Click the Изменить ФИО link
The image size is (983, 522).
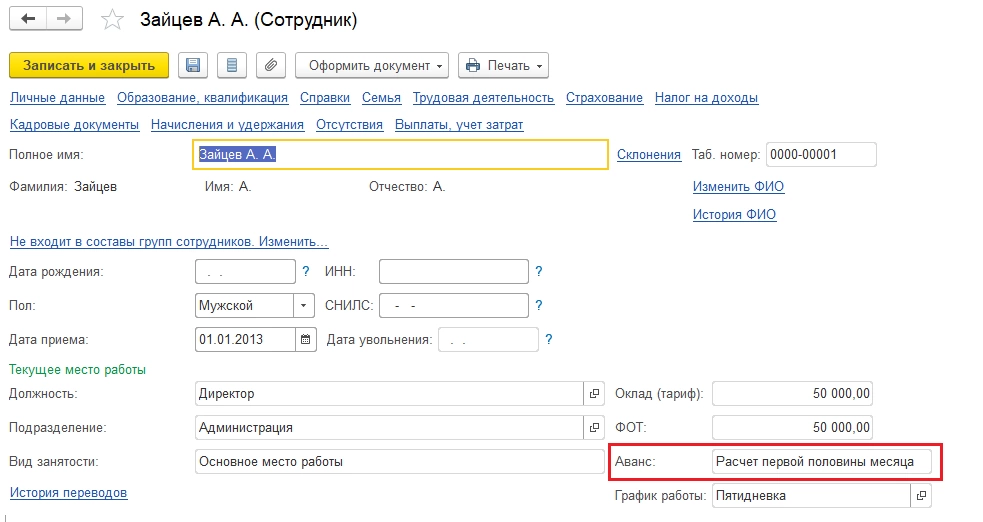tap(738, 187)
